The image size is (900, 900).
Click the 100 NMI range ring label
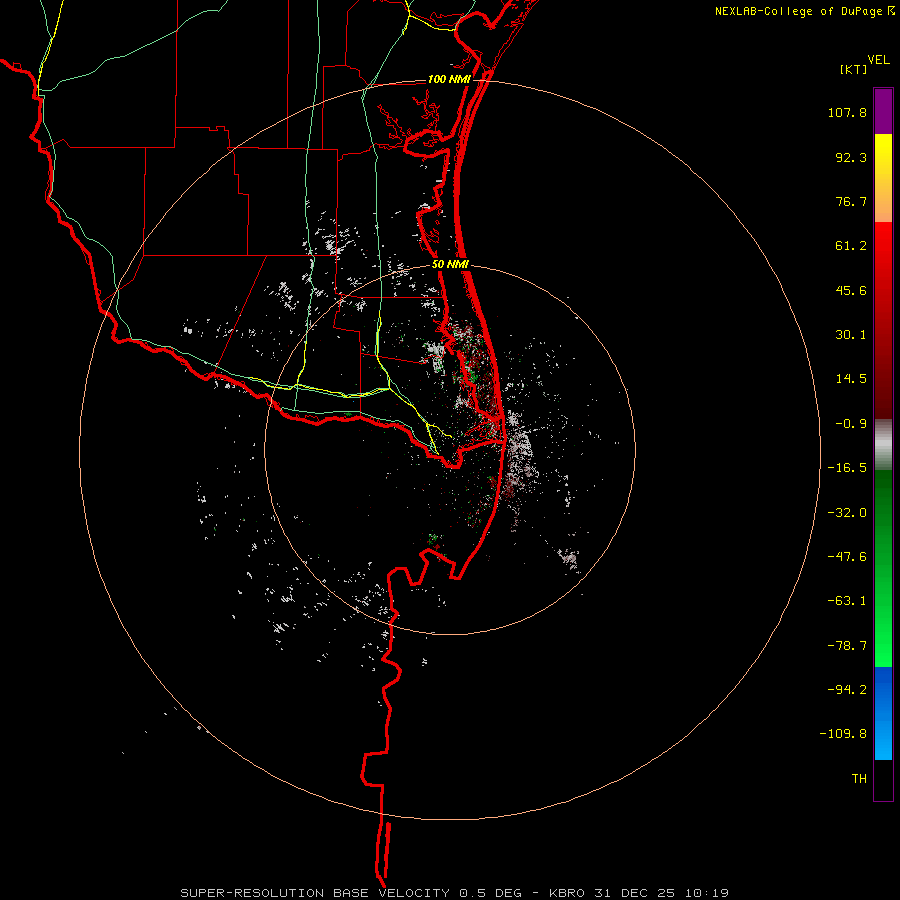449,79
